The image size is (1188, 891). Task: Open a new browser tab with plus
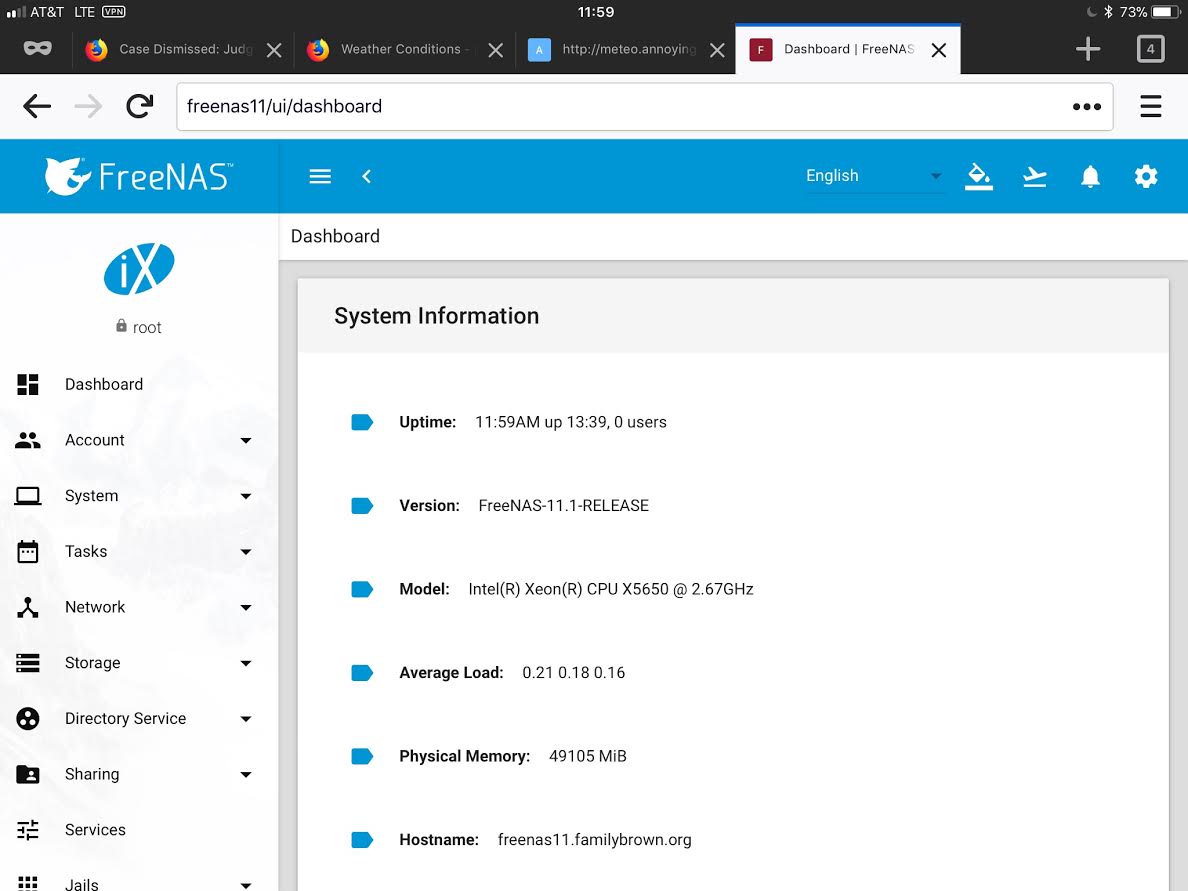point(1088,48)
